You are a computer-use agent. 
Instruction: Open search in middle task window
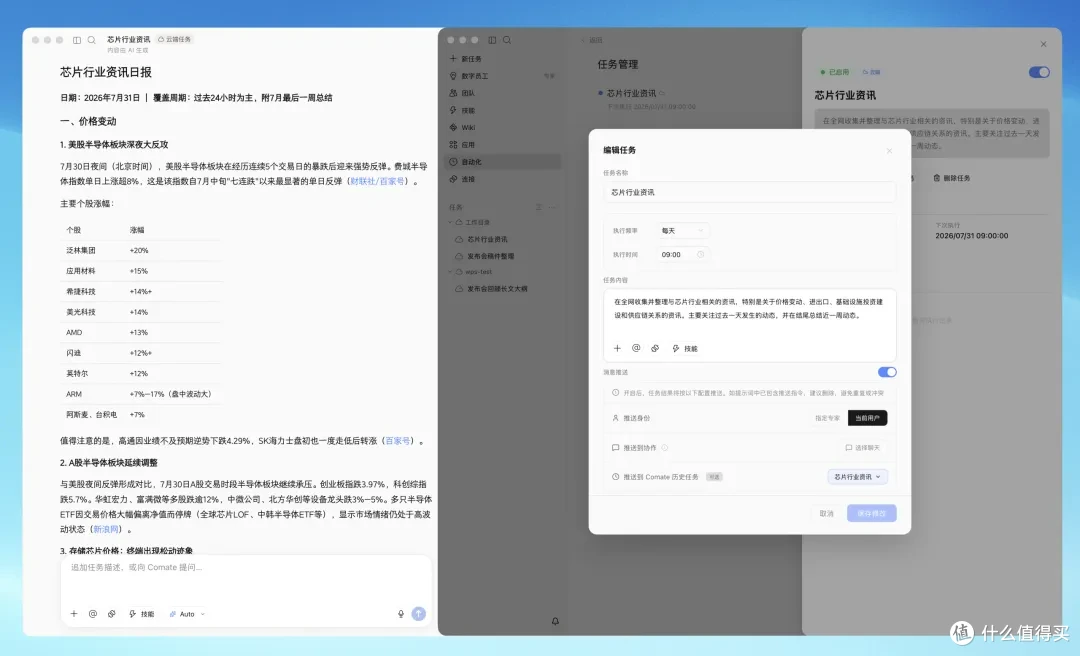click(507, 40)
